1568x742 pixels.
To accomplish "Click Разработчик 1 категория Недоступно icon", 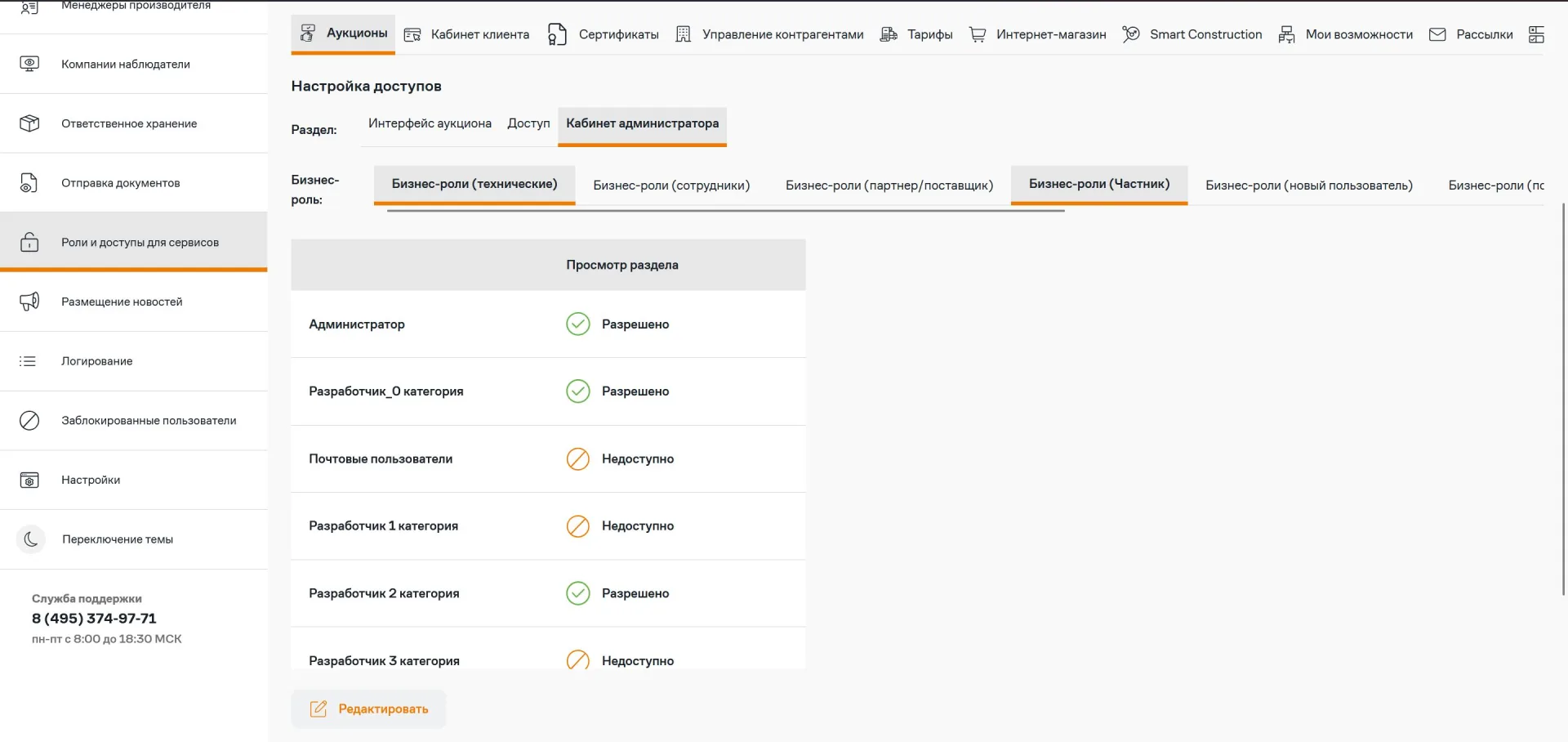I will click(578, 526).
